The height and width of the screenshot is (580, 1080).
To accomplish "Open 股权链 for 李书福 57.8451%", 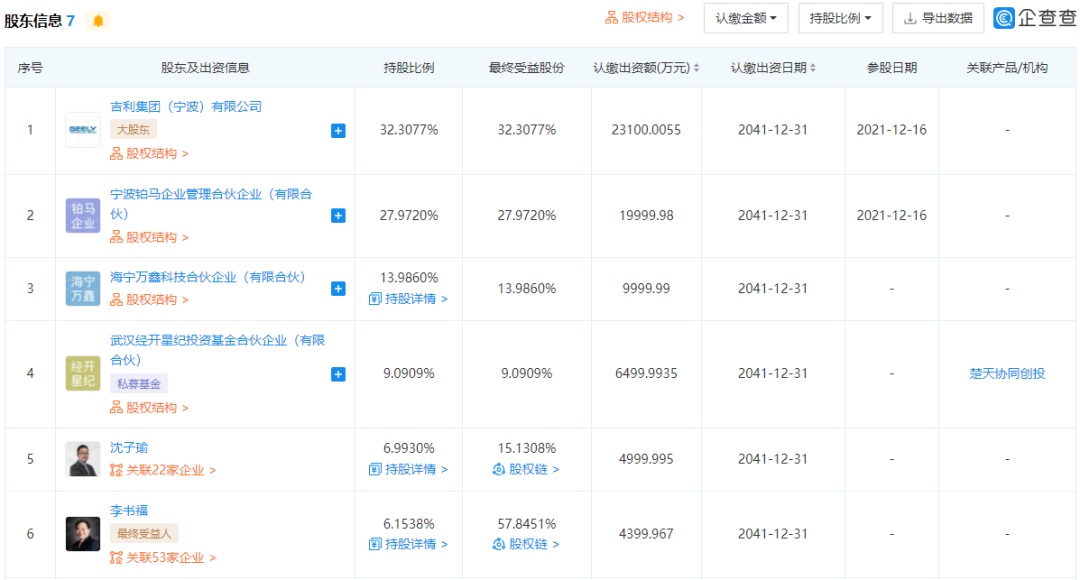I will 526,545.
